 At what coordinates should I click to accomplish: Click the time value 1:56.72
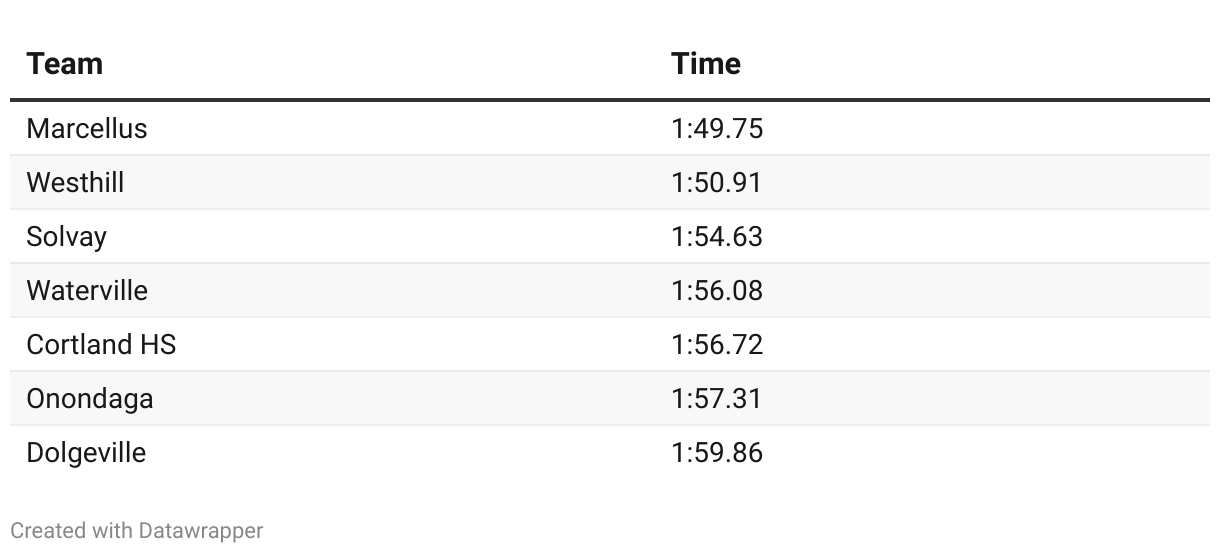click(717, 345)
